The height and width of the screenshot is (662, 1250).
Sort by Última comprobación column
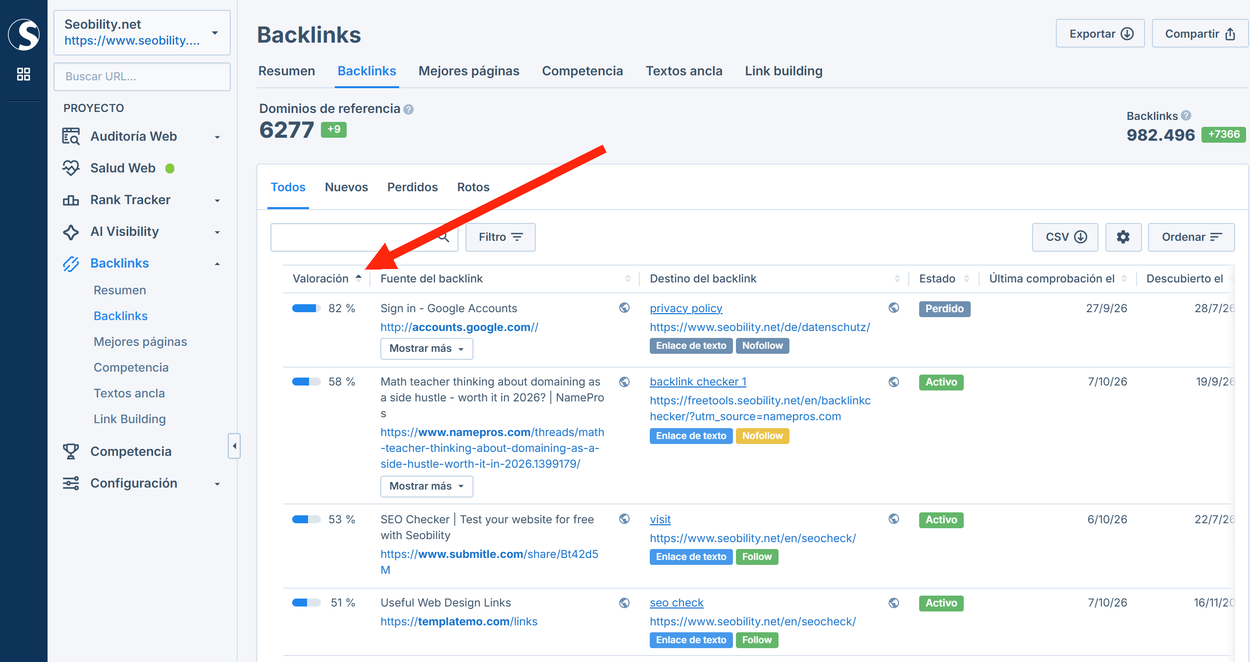click(1058, 278)
